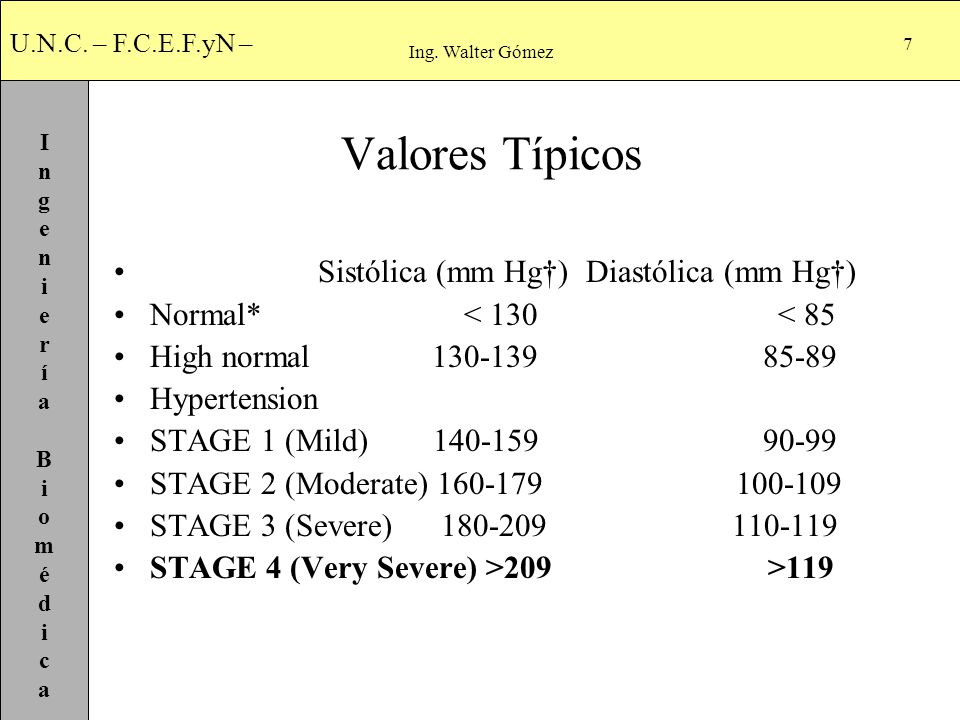Click the 'Ing. Walter Gómez' author text
This screenshot has height=720, width=960.
tap(481, 52)
